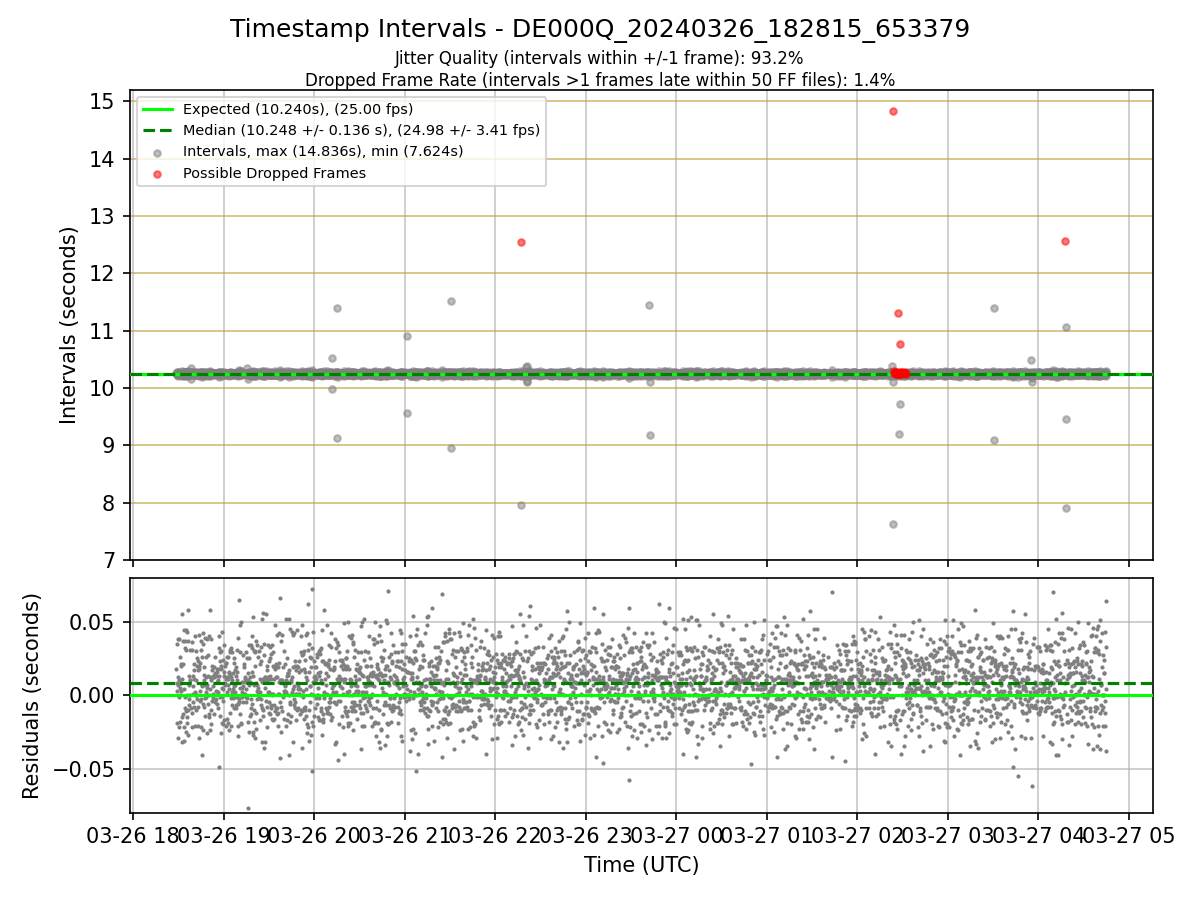Viewport: 1200px width, 900px height.
Task: Select the 'Dropped Frame Rate' 1.4% subtitle line
Action: coord(600,79)
